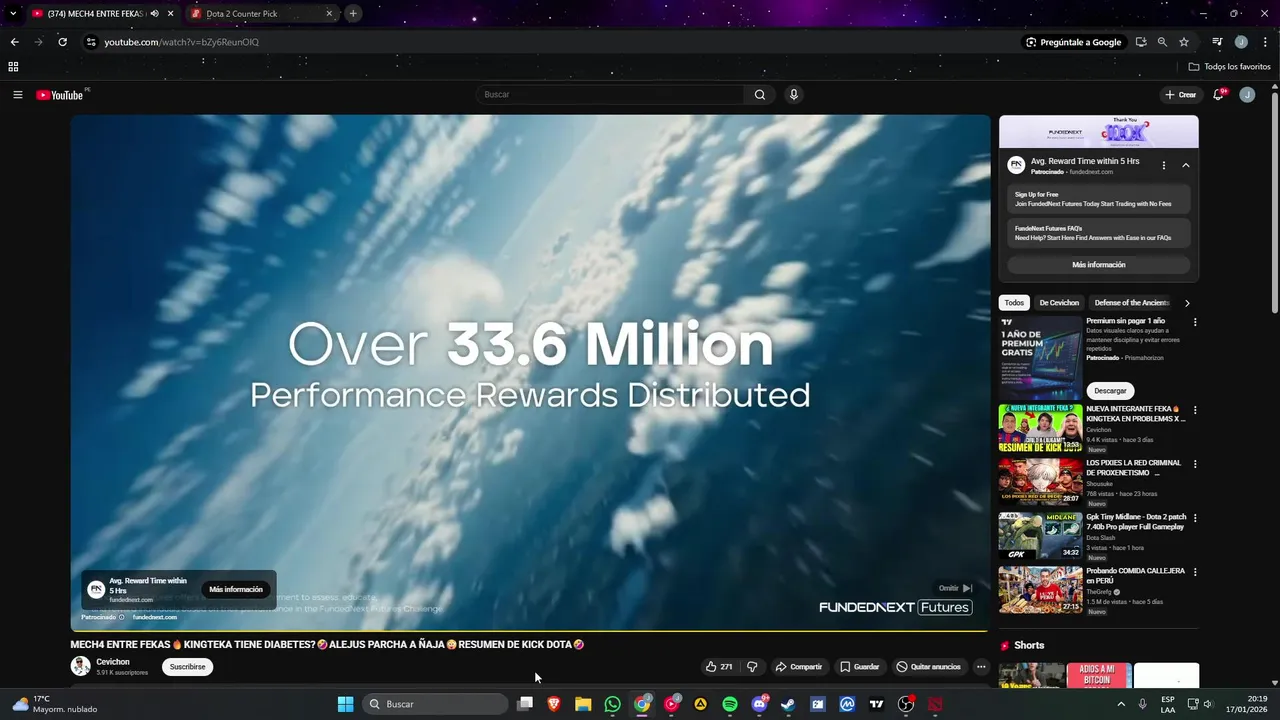This screenshot has width=1280, height=720.
Task: Go back in browser history
Action: click(14, 42)
